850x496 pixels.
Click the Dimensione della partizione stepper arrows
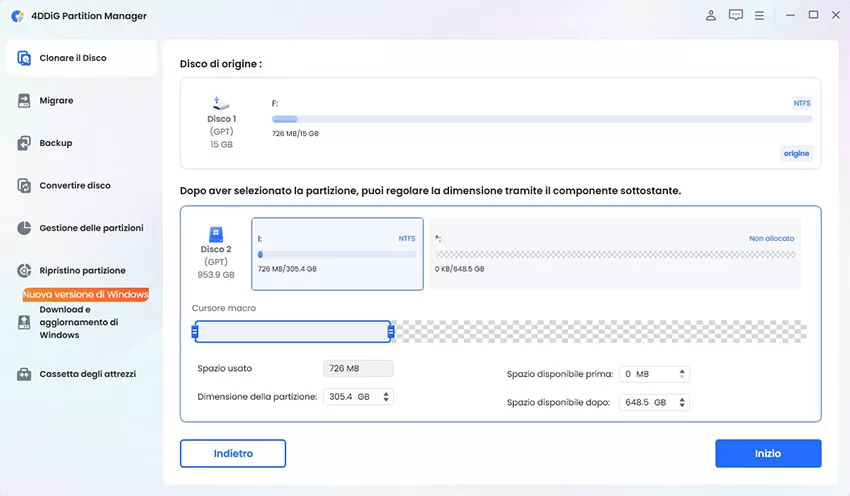pos(387,397)
